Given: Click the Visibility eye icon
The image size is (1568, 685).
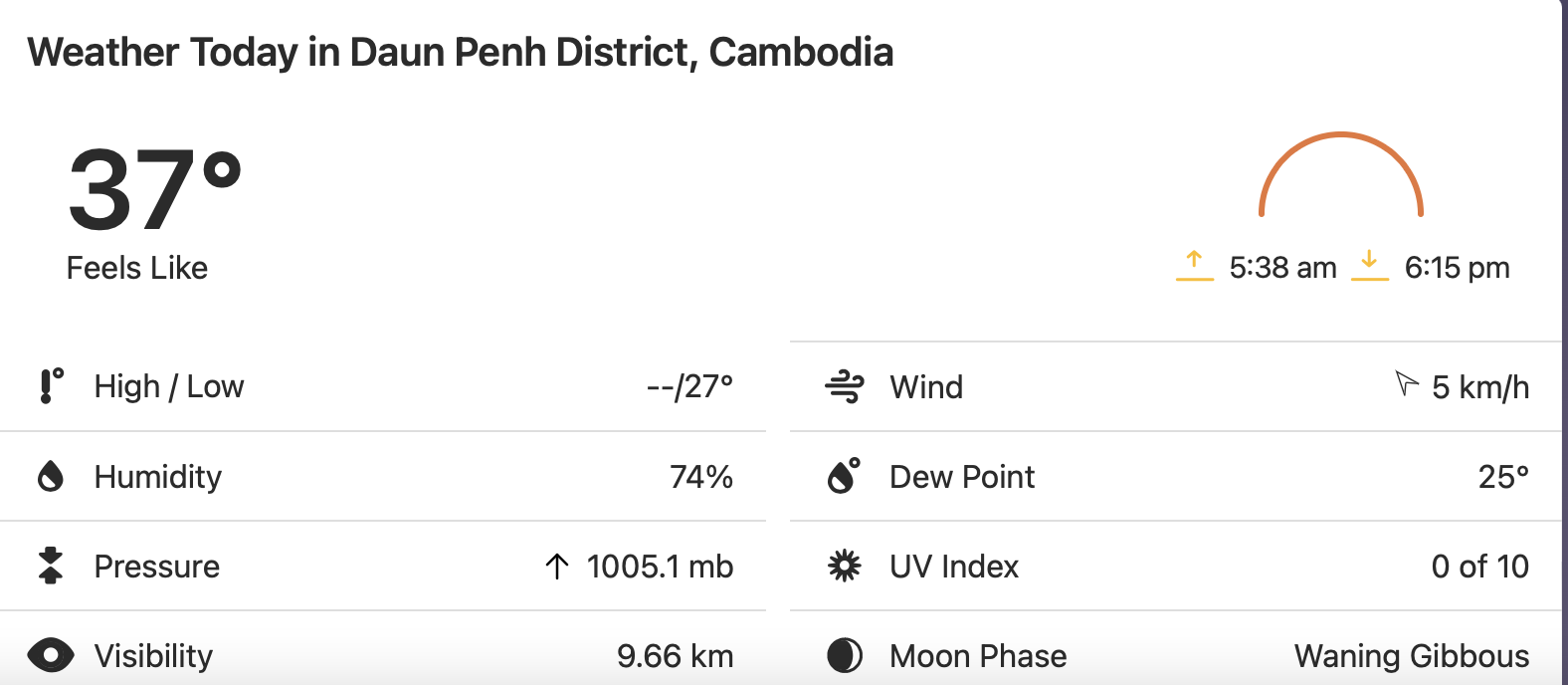Looking at the screenshot, I should 51,655.
